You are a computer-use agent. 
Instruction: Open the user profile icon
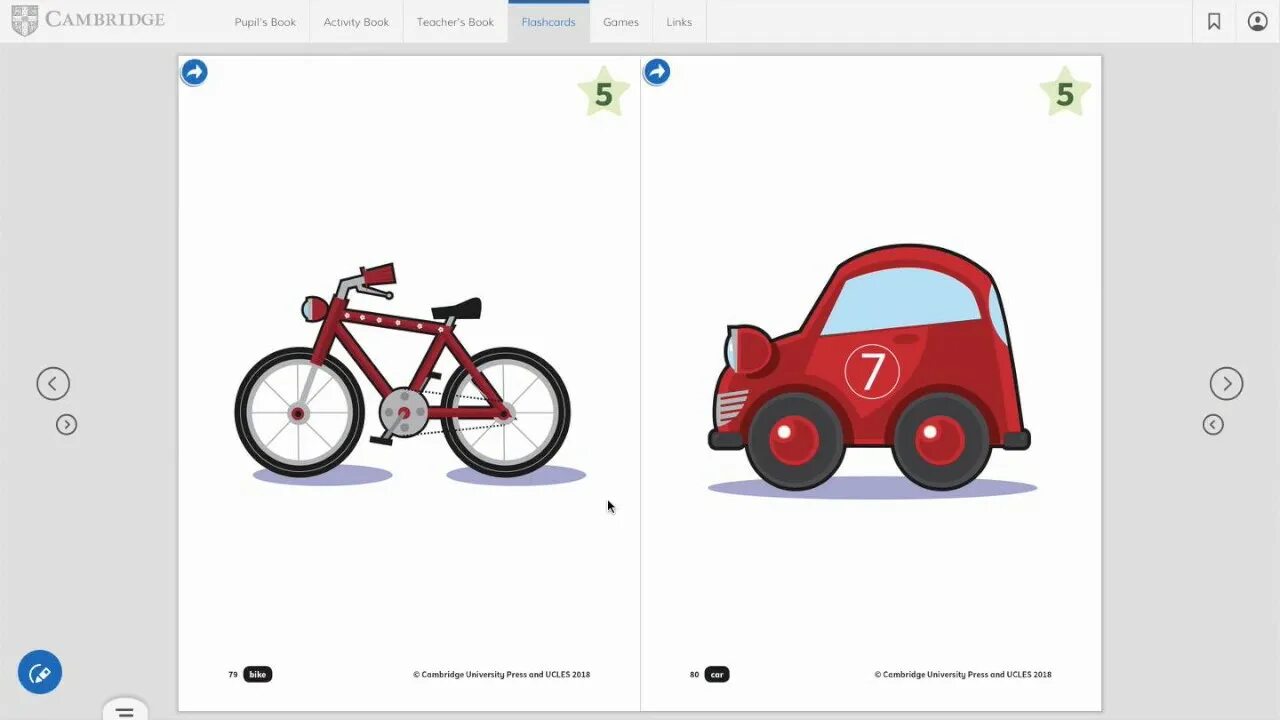pyautogui.click(x=1258, y=22)
